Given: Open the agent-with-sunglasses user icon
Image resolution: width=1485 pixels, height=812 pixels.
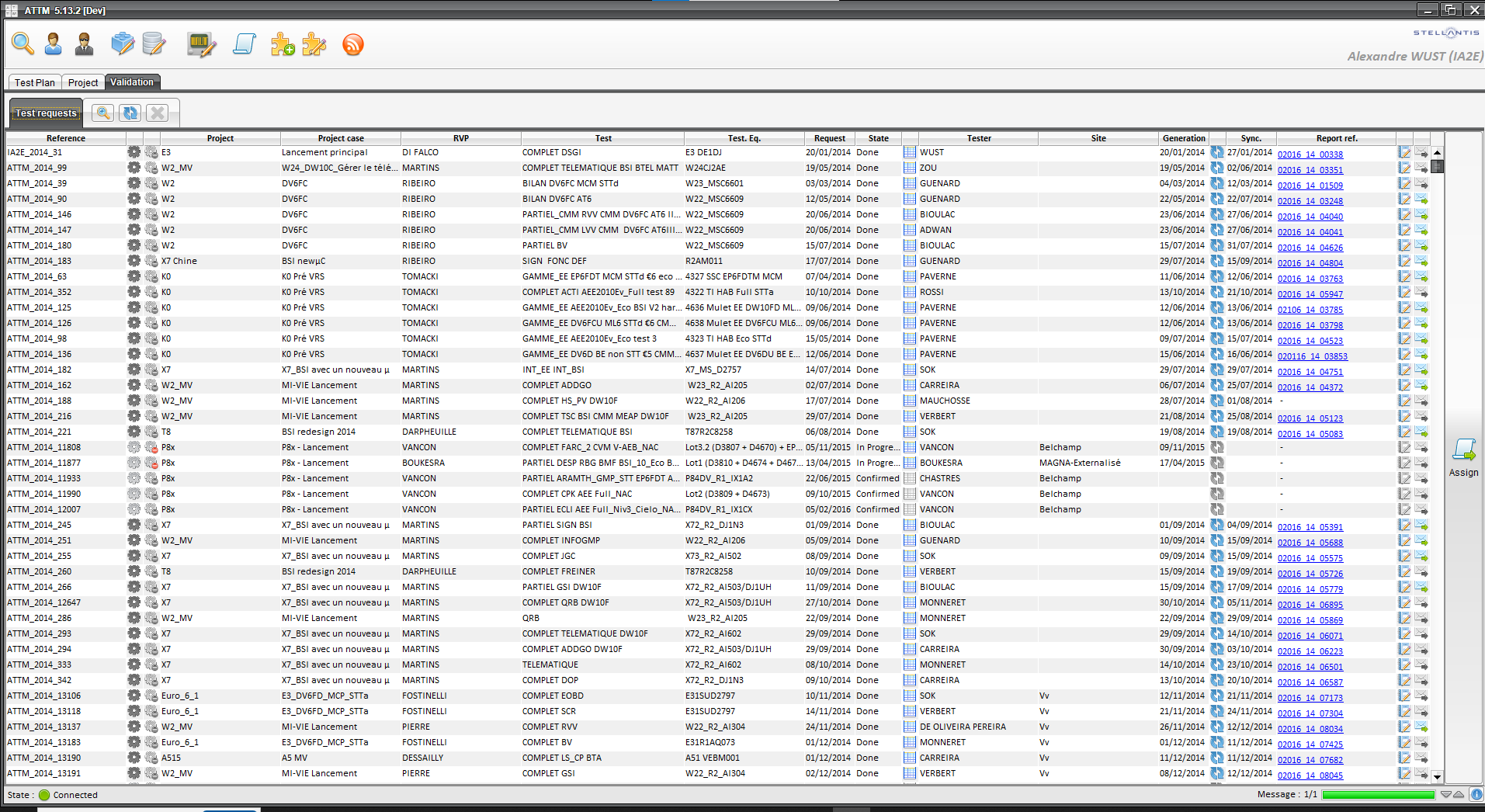Looking at the screenshot, I should point(84,44).
